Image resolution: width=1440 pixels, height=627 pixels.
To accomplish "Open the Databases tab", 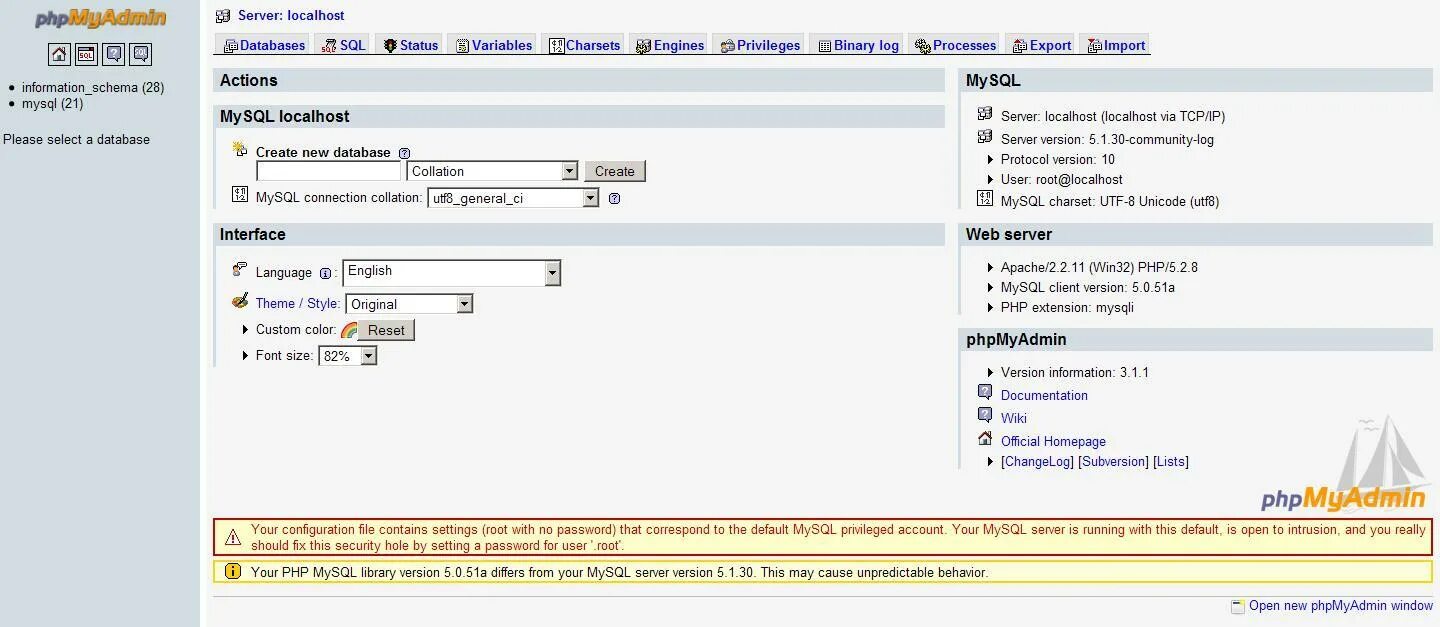I will pos(264,45).
